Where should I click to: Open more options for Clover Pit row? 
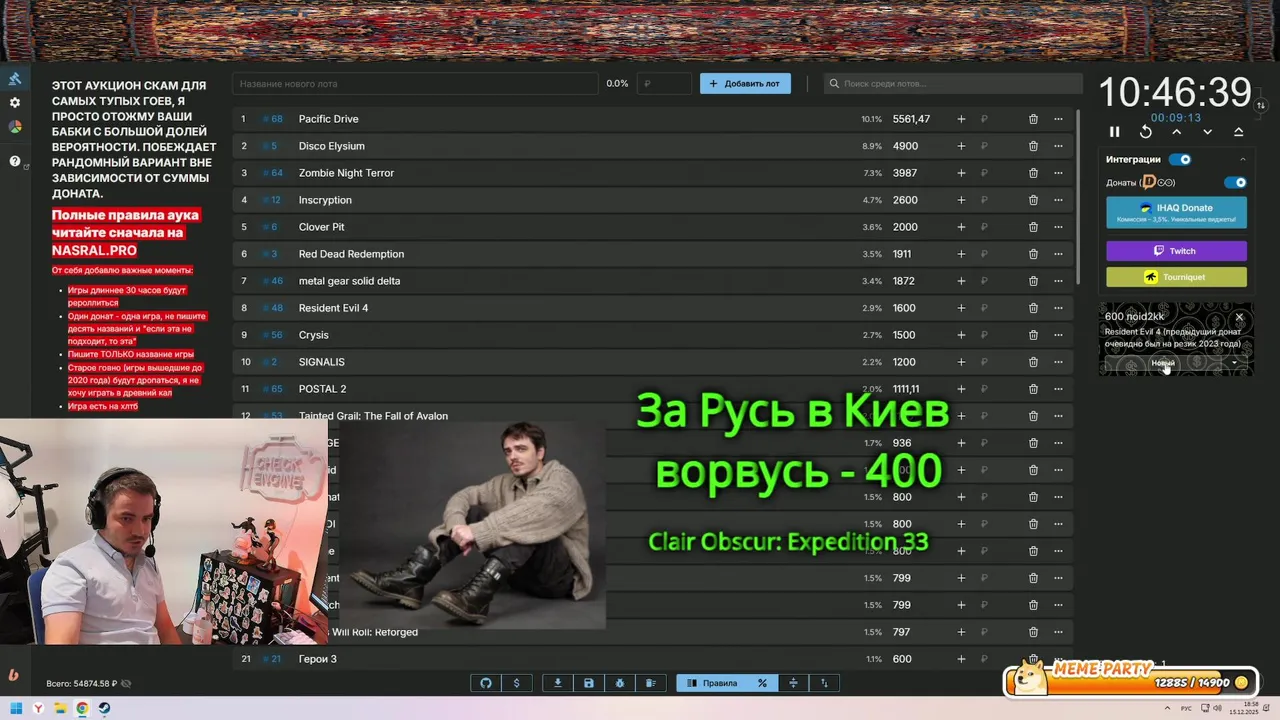(1058, 227)
